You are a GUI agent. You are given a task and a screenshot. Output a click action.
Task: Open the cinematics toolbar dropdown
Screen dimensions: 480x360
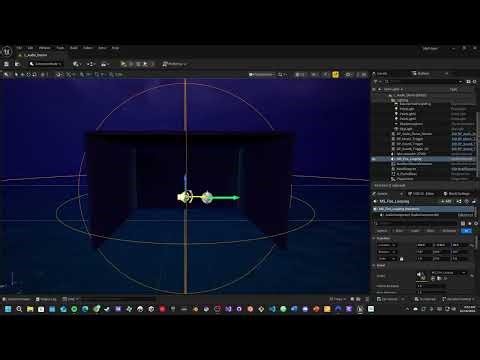(x=105, y=64)
